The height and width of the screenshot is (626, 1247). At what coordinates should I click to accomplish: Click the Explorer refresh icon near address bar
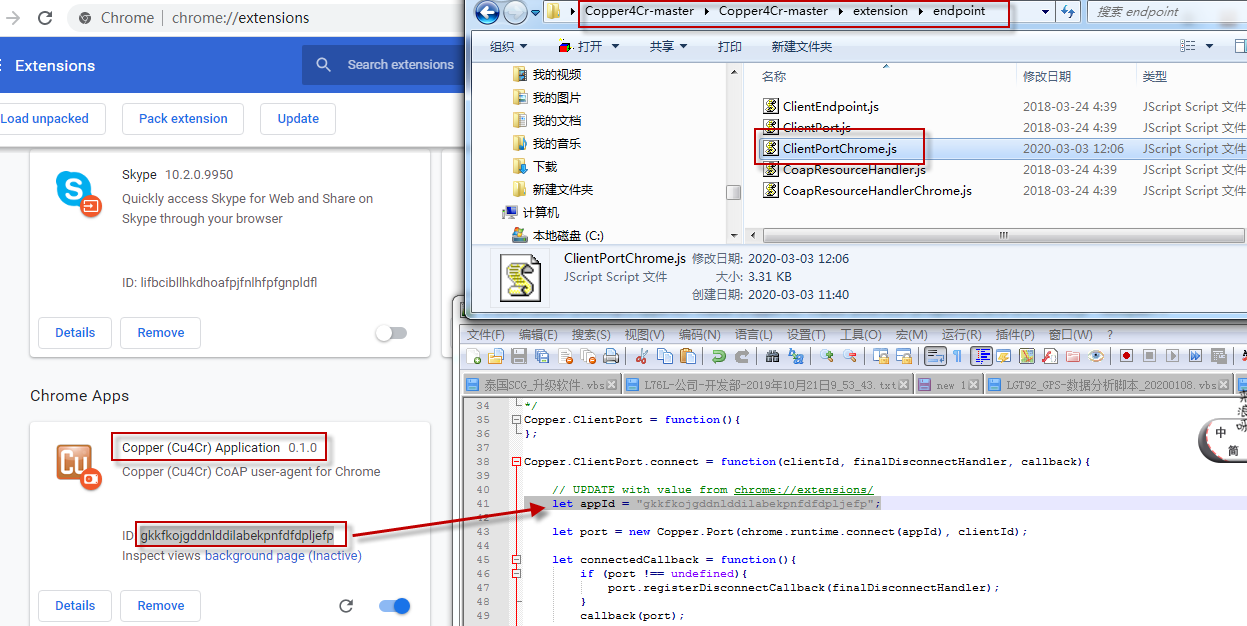coord(1068,12)
